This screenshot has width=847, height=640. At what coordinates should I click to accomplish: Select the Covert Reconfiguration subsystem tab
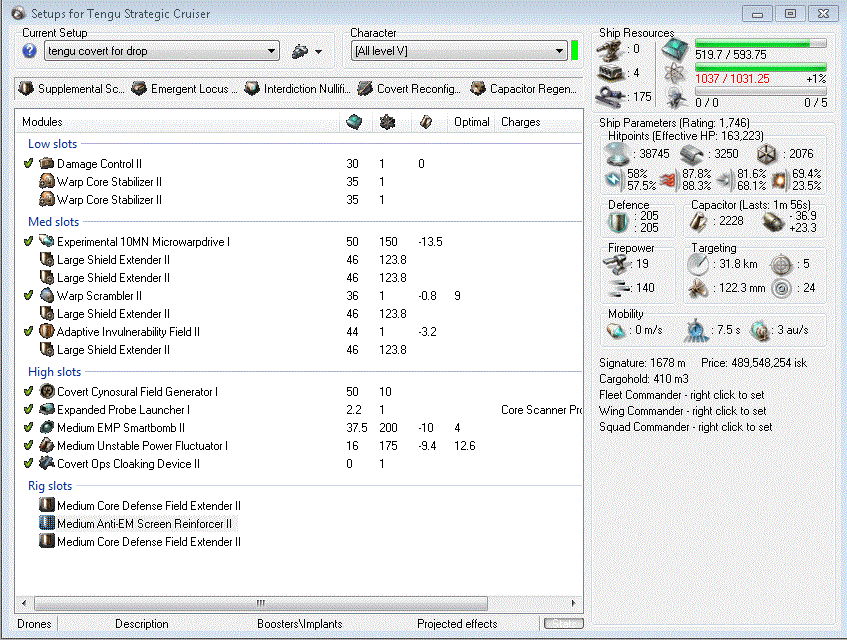[x=411, y=89]
